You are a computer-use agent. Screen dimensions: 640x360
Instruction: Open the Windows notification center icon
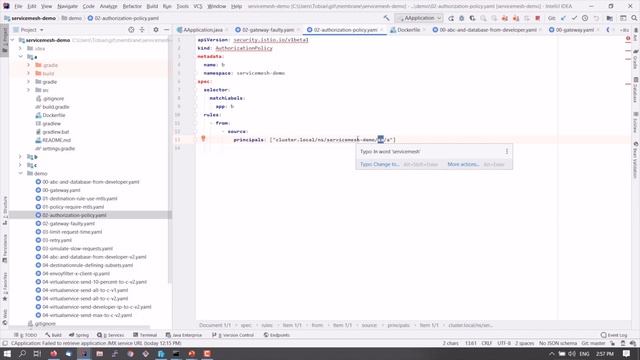tap(627, 353)
